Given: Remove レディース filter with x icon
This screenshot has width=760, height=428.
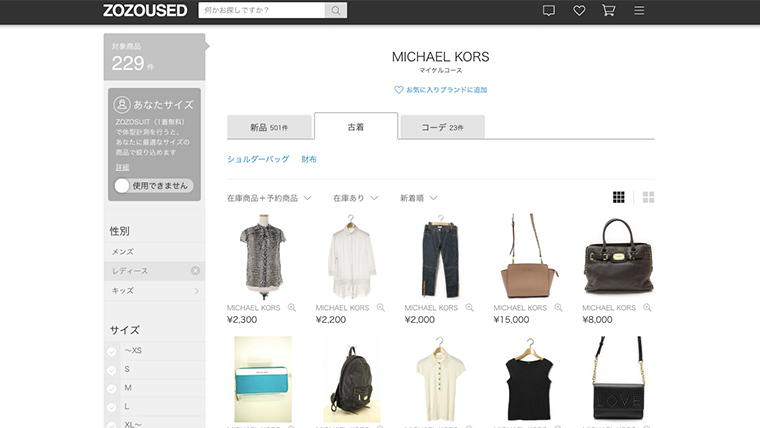Looking at the screenshot, I should pos(195,270).
